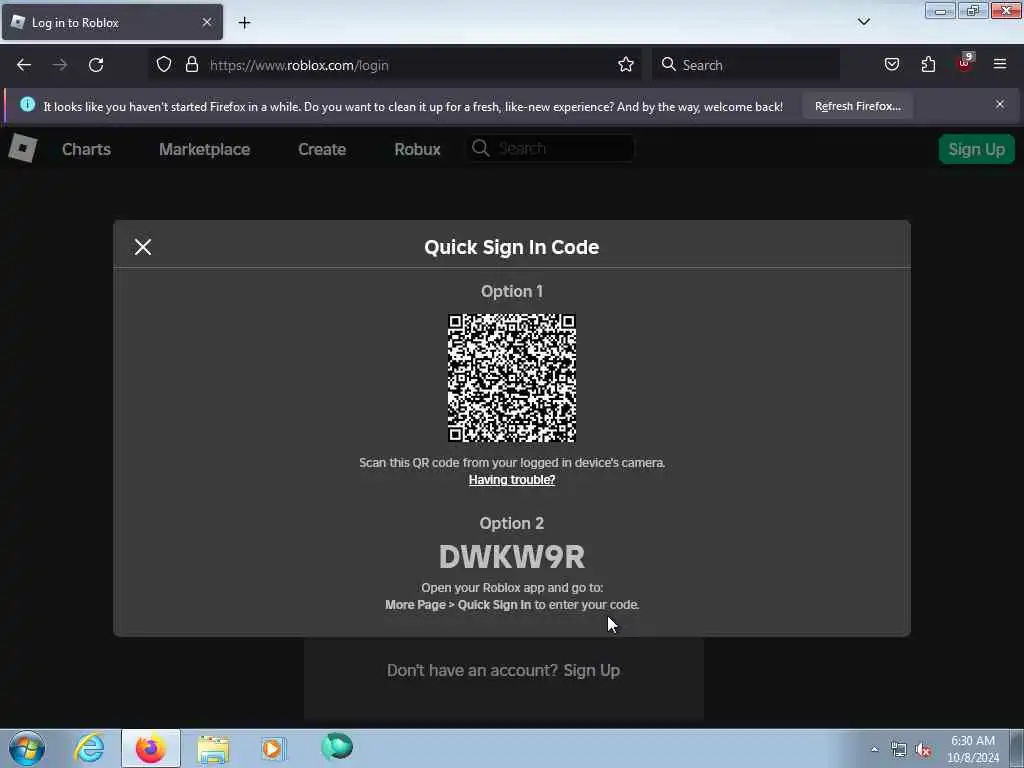Click the Roblox search field
Image resolution: width=1024 pixels, height=768 pixels.
click(x=551, y=148)
